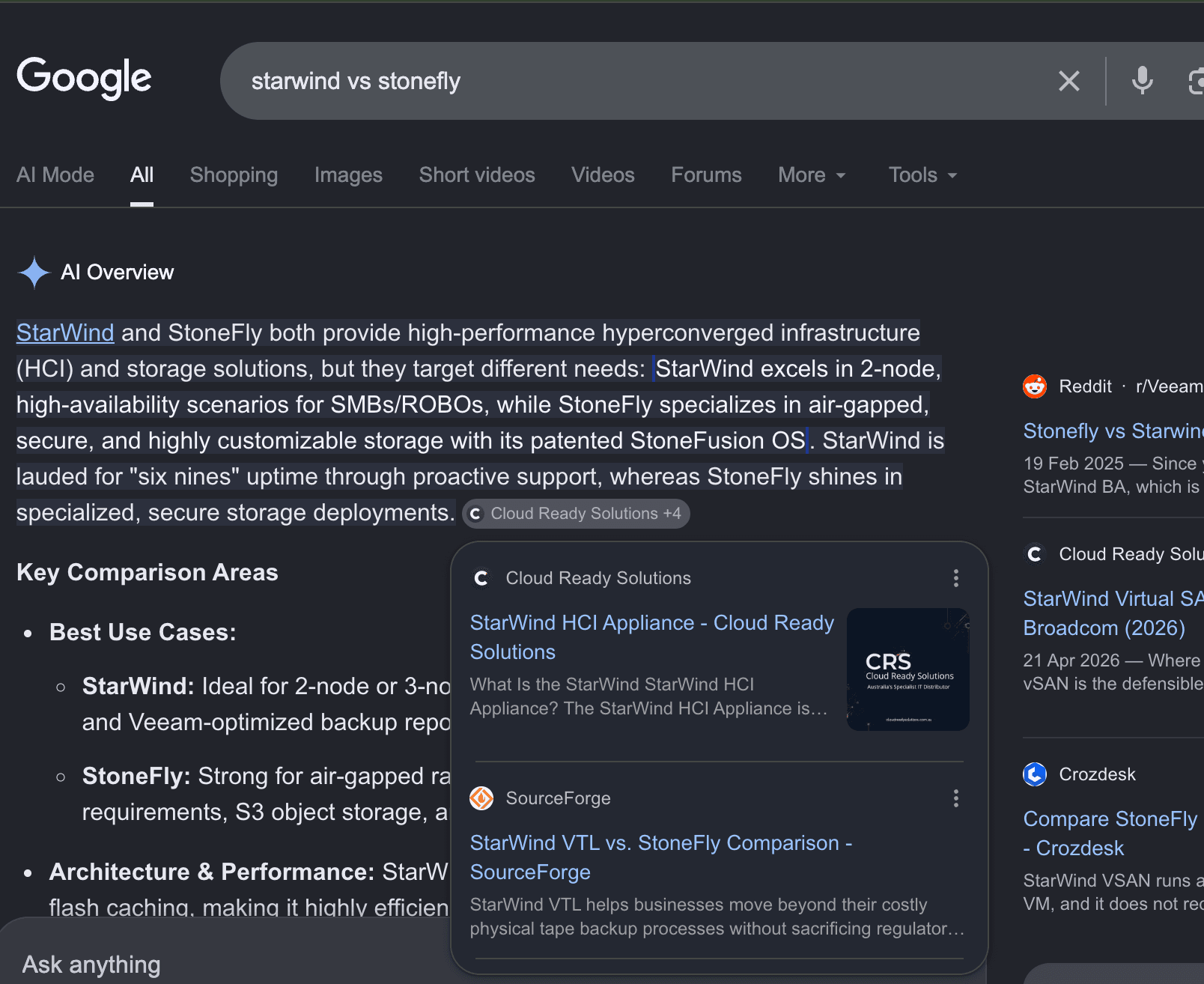This screenshot has height=984, width=1204.
Task: Click Crozdesk source name text
Action: point(1097,774)
